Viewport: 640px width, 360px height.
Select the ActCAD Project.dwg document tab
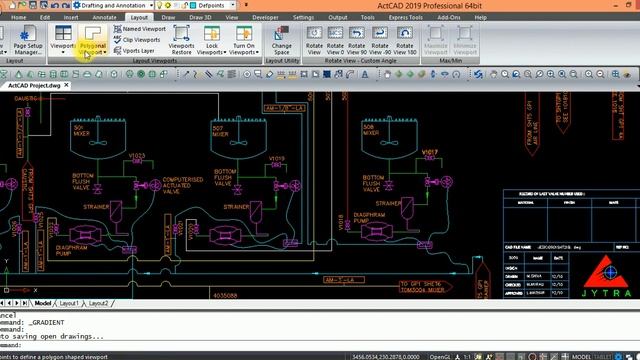click(34, 85)
